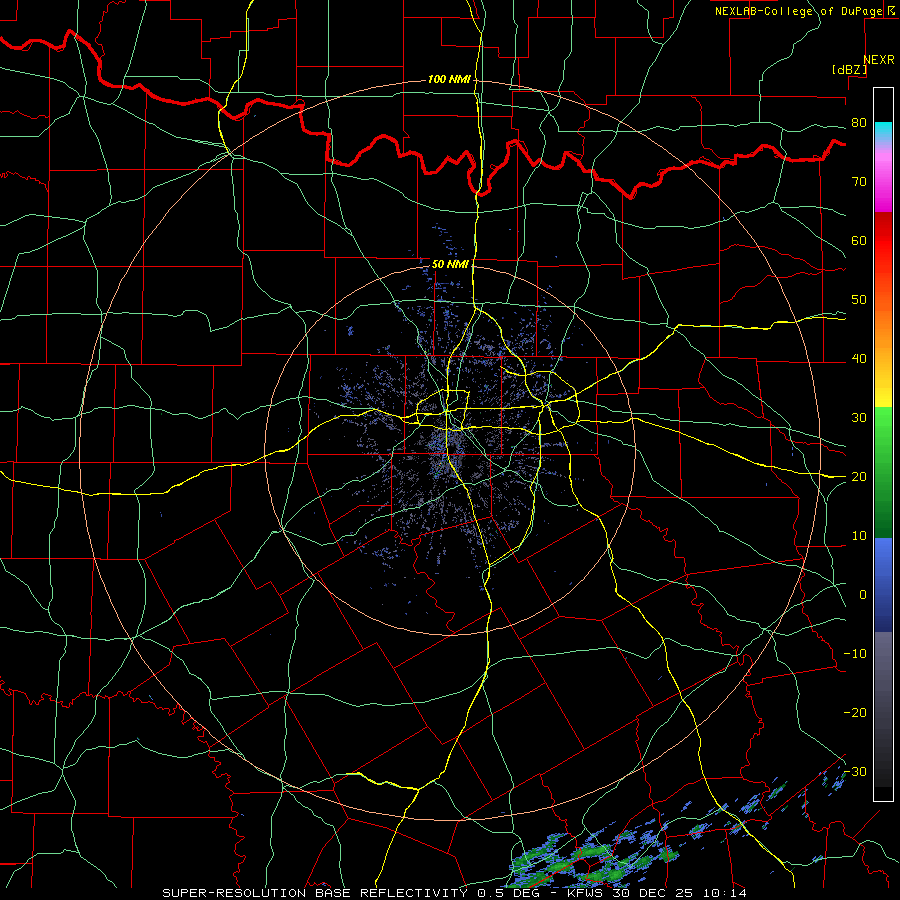Viewport: 900px width, 900px height.
Task: Click the 80 dBZ scale value
Action: pyautogui.click(x=859, y=123)
